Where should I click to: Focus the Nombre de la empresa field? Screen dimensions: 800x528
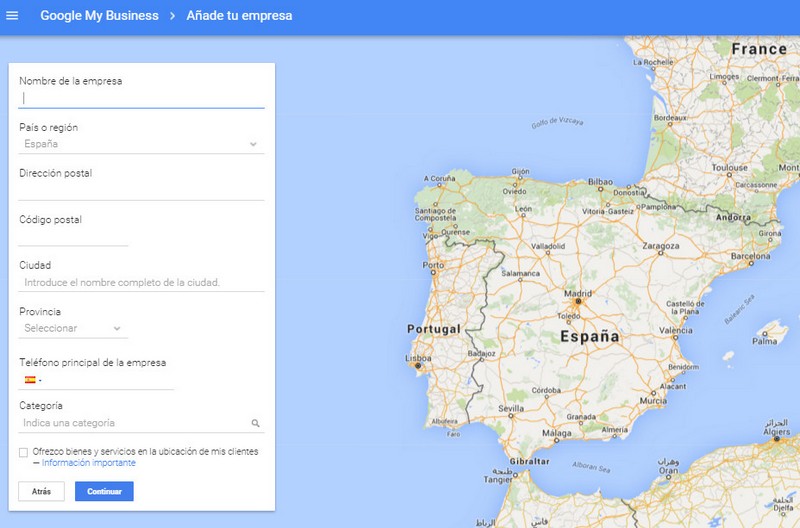pyautogui.click(x=141, y=98)
